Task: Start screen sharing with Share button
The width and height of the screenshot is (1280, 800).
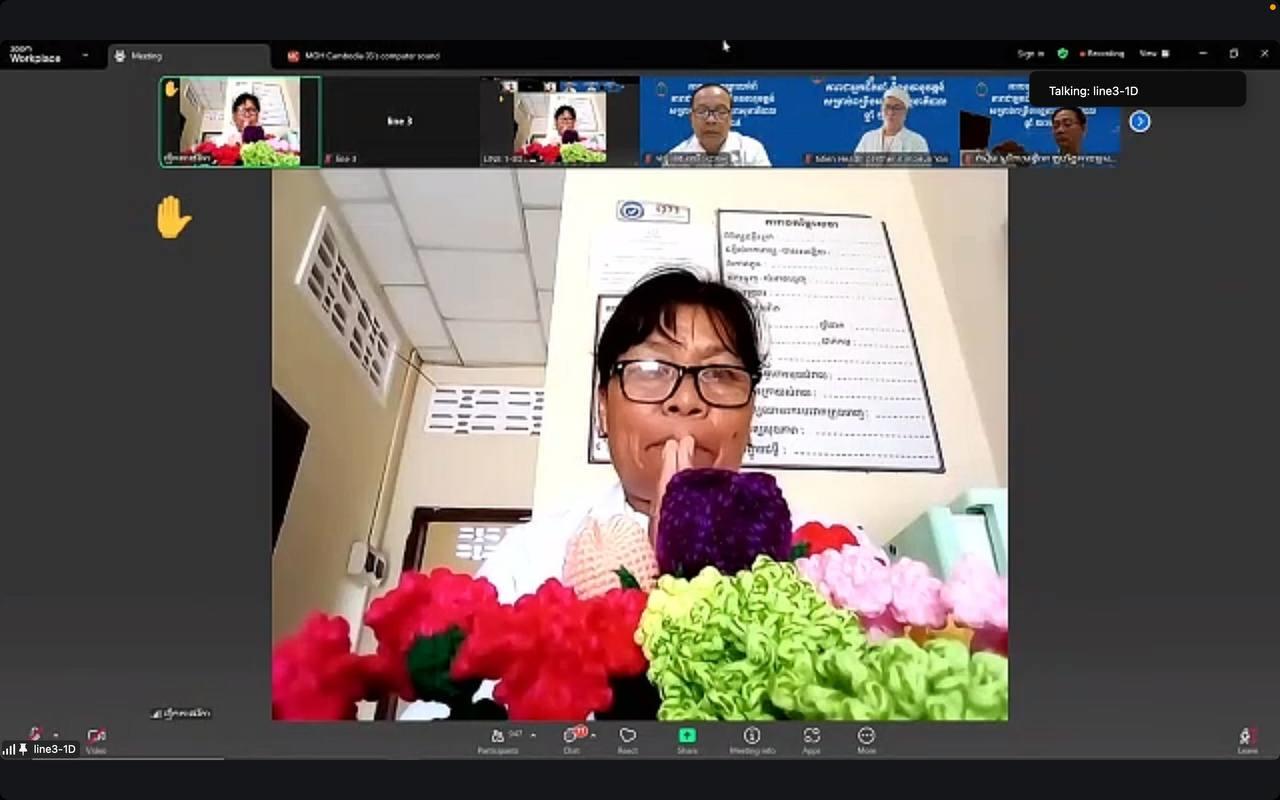Action: [x=687, y=740]
